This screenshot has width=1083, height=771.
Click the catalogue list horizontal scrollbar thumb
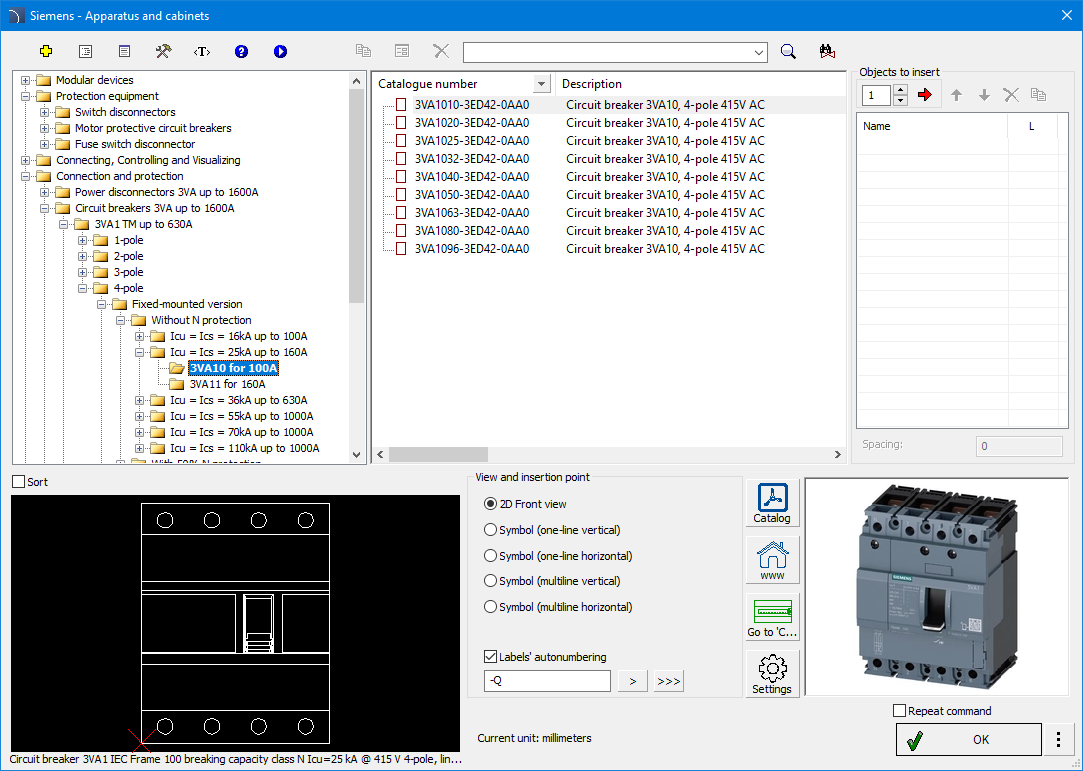click(x=438, y=455)
